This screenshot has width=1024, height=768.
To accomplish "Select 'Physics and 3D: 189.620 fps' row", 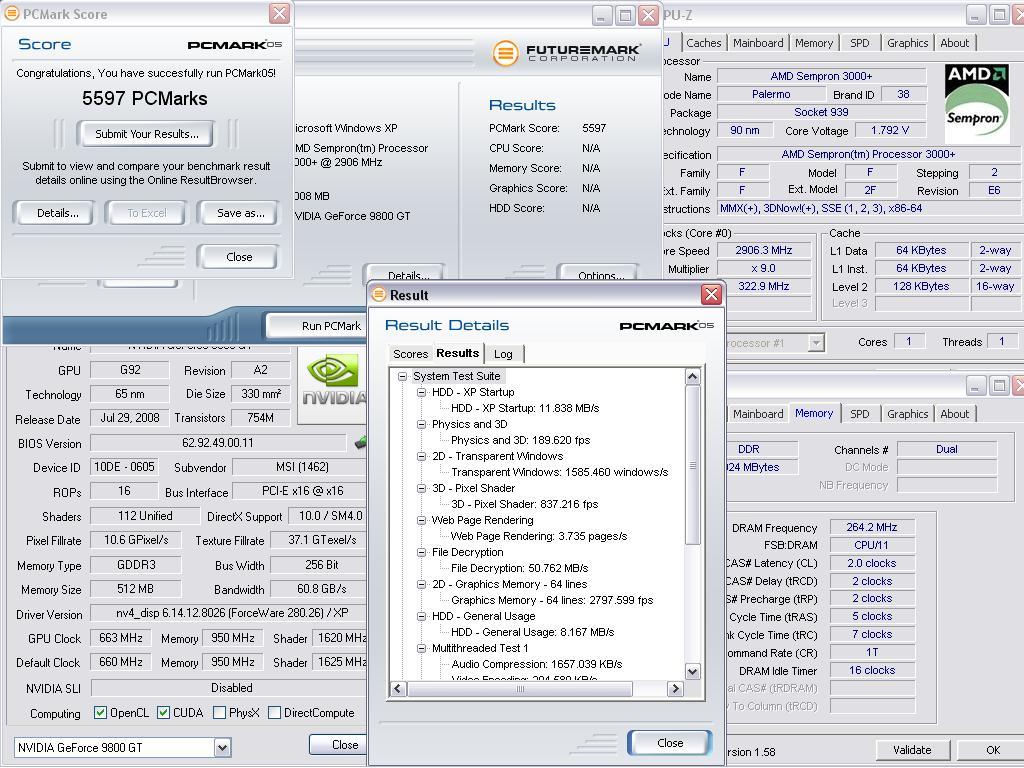I will [520, 440].
